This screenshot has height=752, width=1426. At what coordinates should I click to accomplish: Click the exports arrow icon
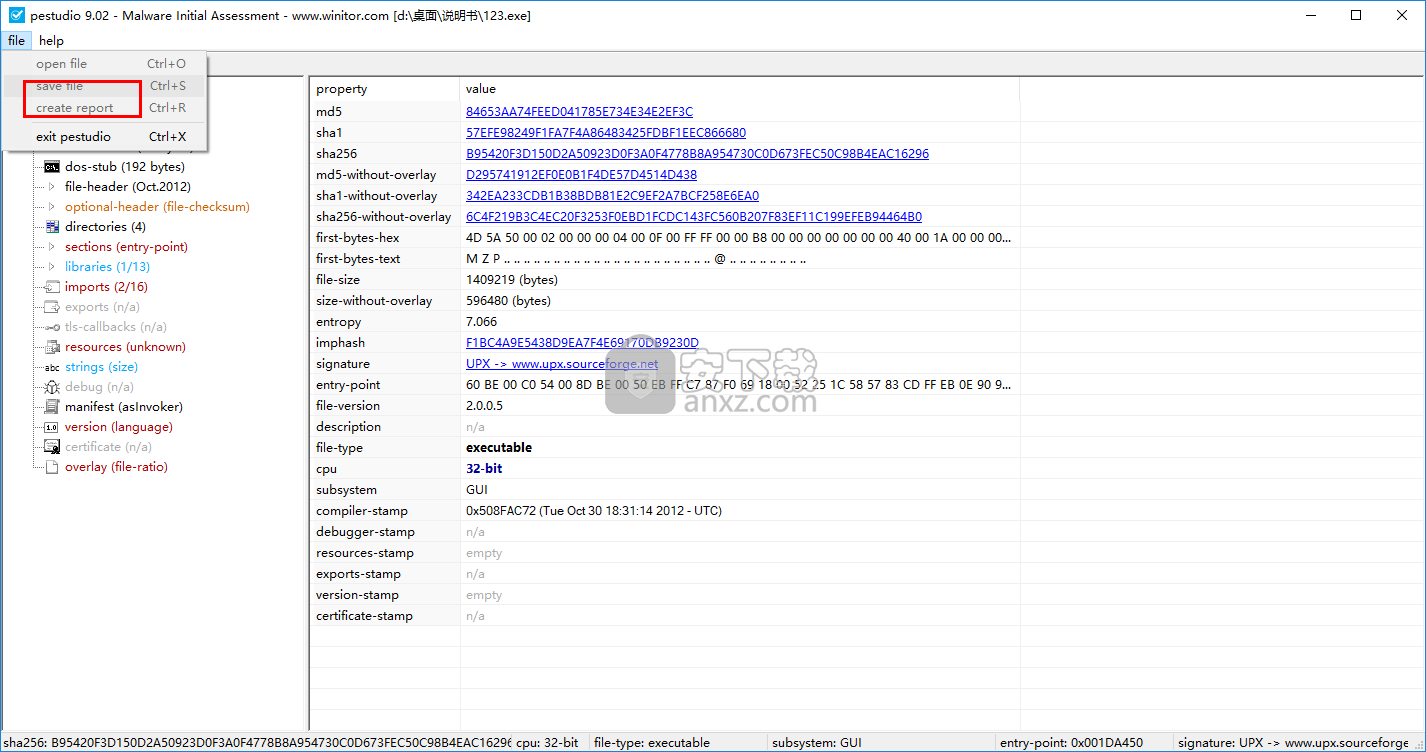click(x=52, y=307)
